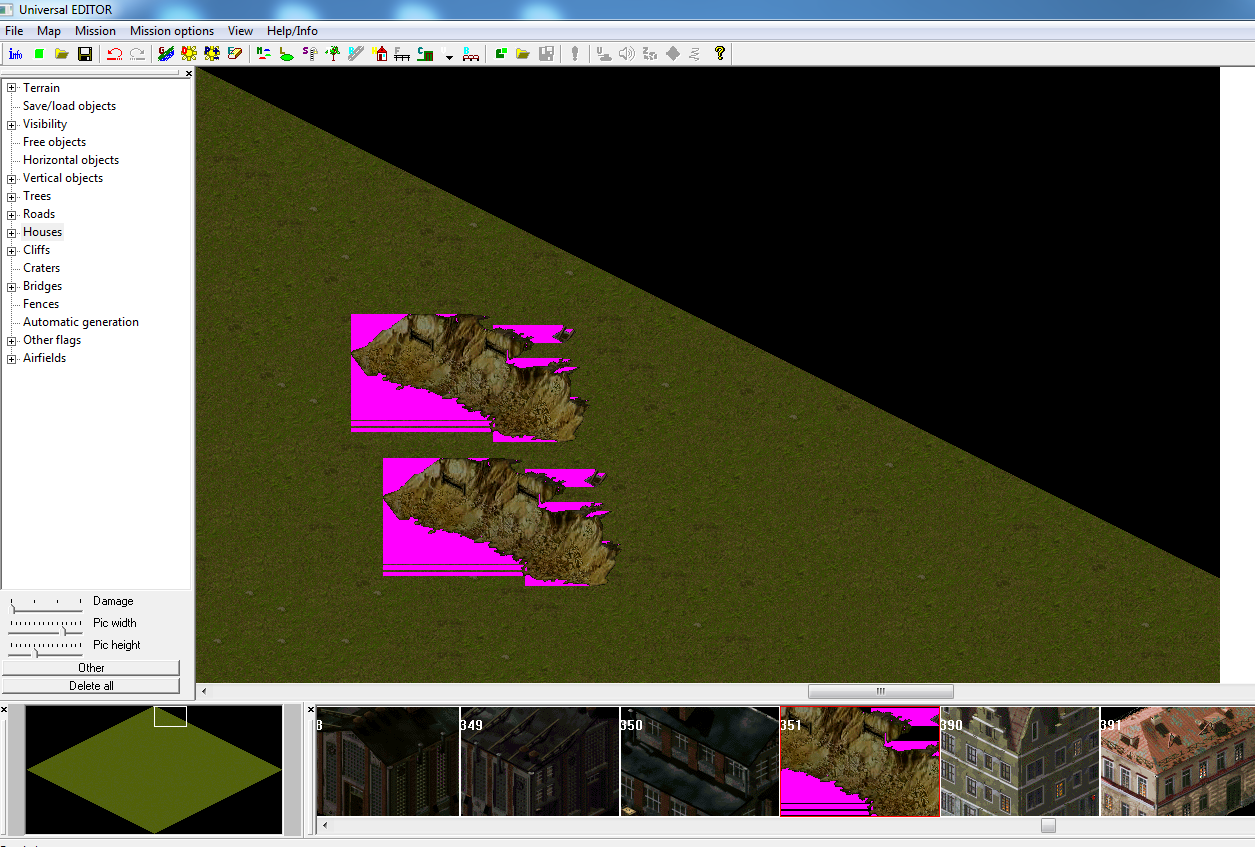
Task: Expand the Houses tree node
Action: click(x=12, y=232)
